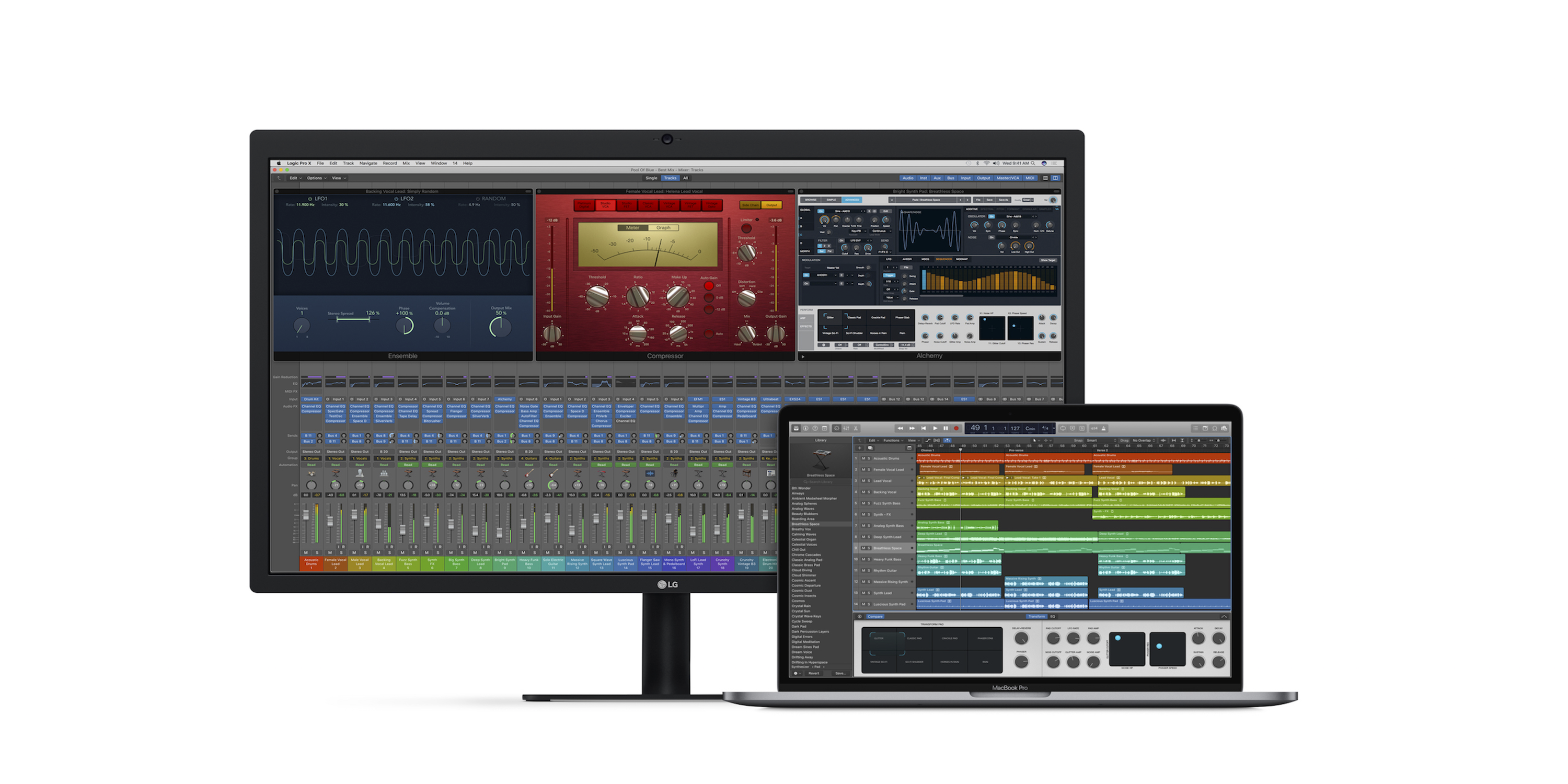Switch to the All tab in the Mixer
Viewport: 1568px width, 784px height.
point(687,178)
